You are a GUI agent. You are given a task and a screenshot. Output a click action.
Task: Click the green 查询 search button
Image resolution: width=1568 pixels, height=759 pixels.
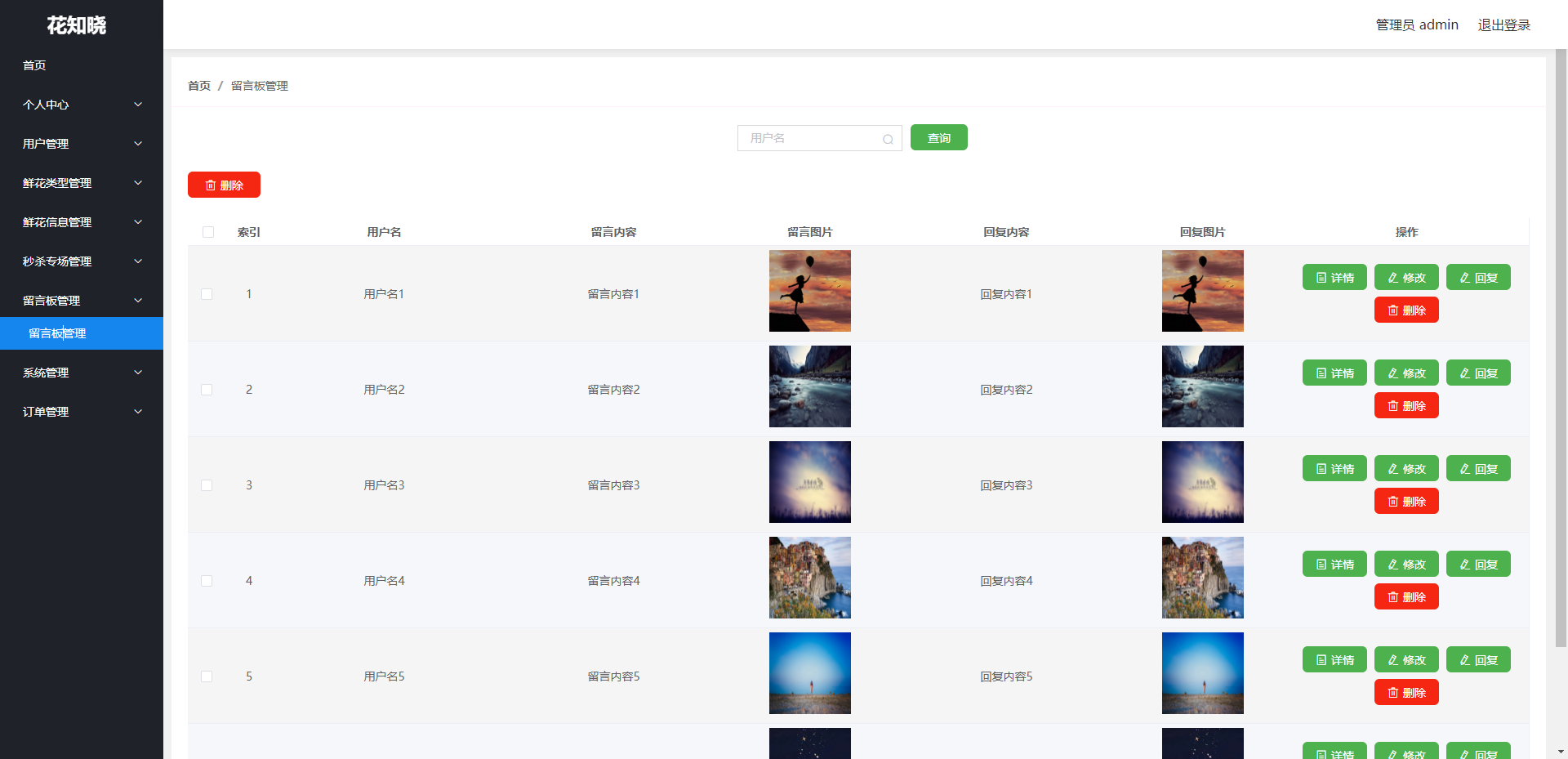pos(939,138)
